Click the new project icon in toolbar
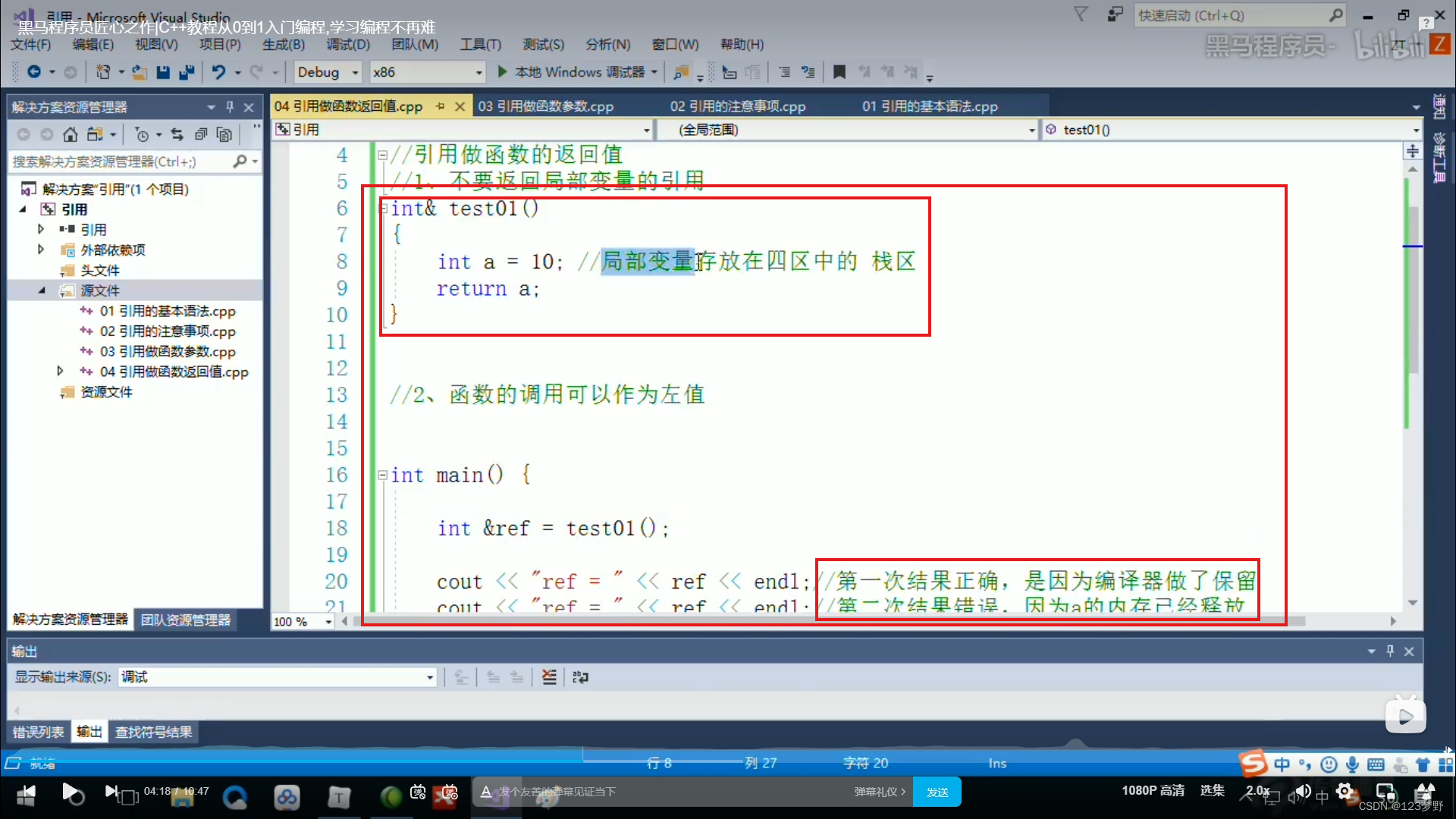1456x819 pixels. coord(103,72)
